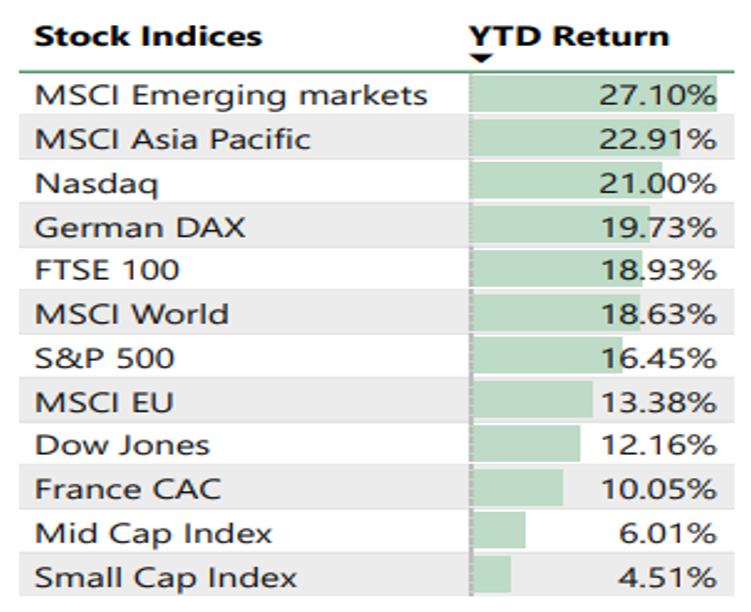Select the MSCI Emerging markets row label

(x=231, y=96)
